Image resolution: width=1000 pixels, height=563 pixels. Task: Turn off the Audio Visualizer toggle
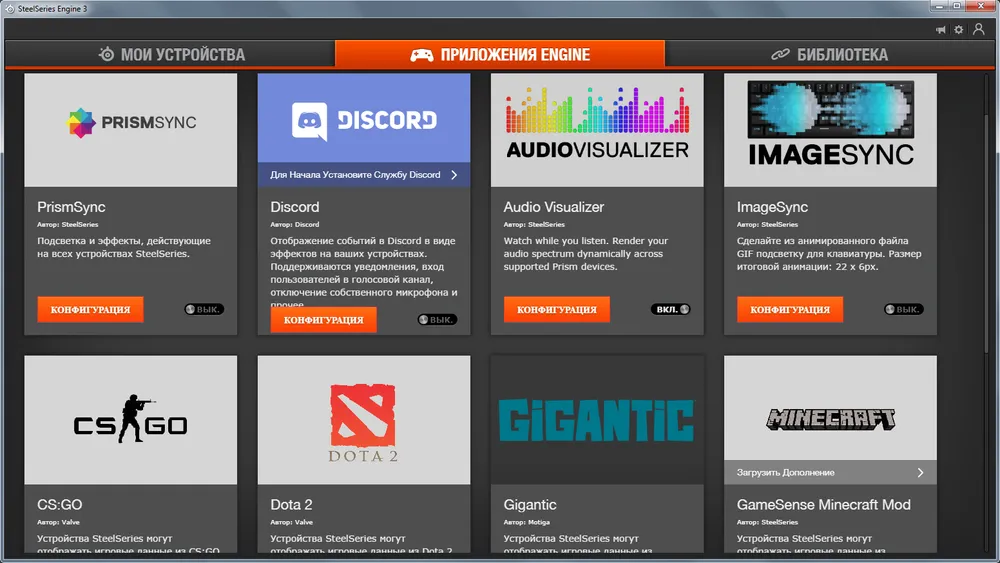(671, 310)
